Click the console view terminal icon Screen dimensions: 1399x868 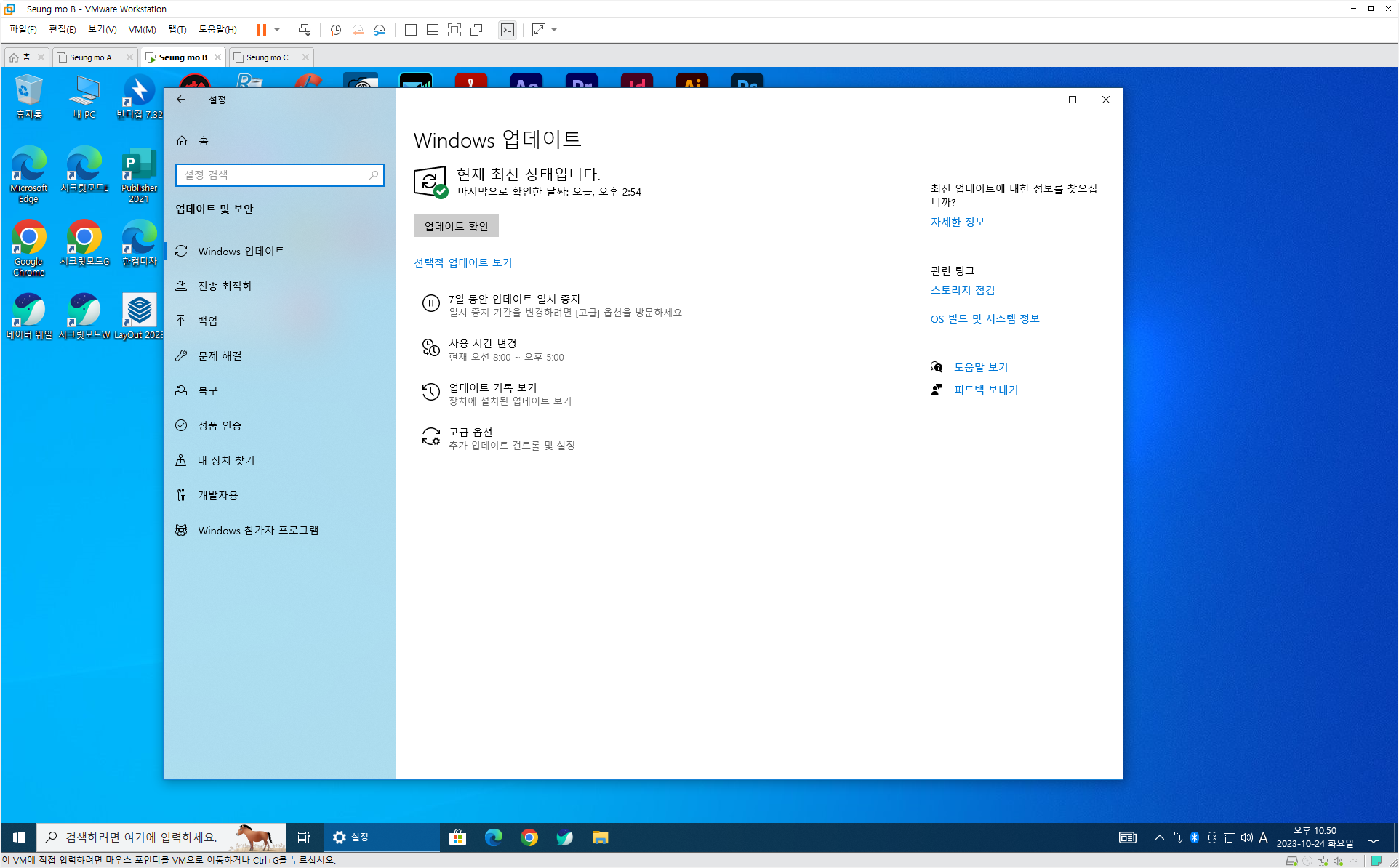tap(508, 30)
